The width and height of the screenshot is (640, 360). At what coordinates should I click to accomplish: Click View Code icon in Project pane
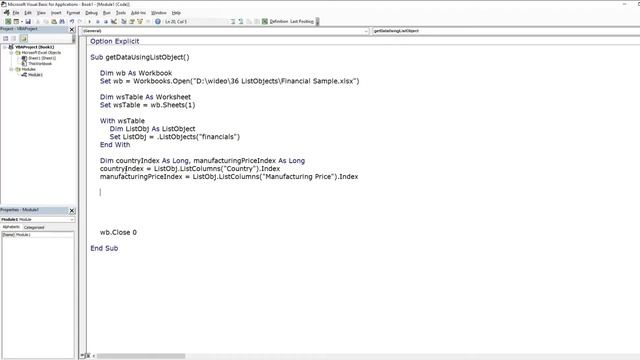pyautogui.click(x=6, y=38)
